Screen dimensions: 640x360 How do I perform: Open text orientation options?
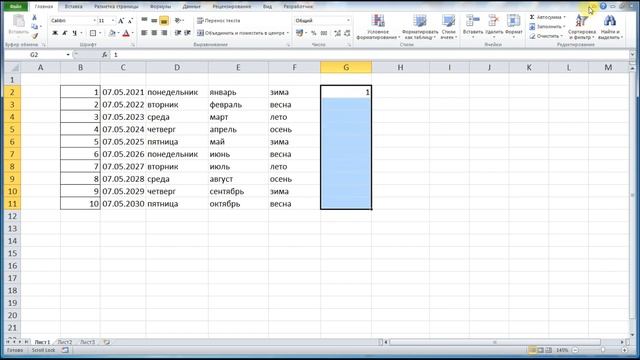pyautogui.click(x=178, y=20)
